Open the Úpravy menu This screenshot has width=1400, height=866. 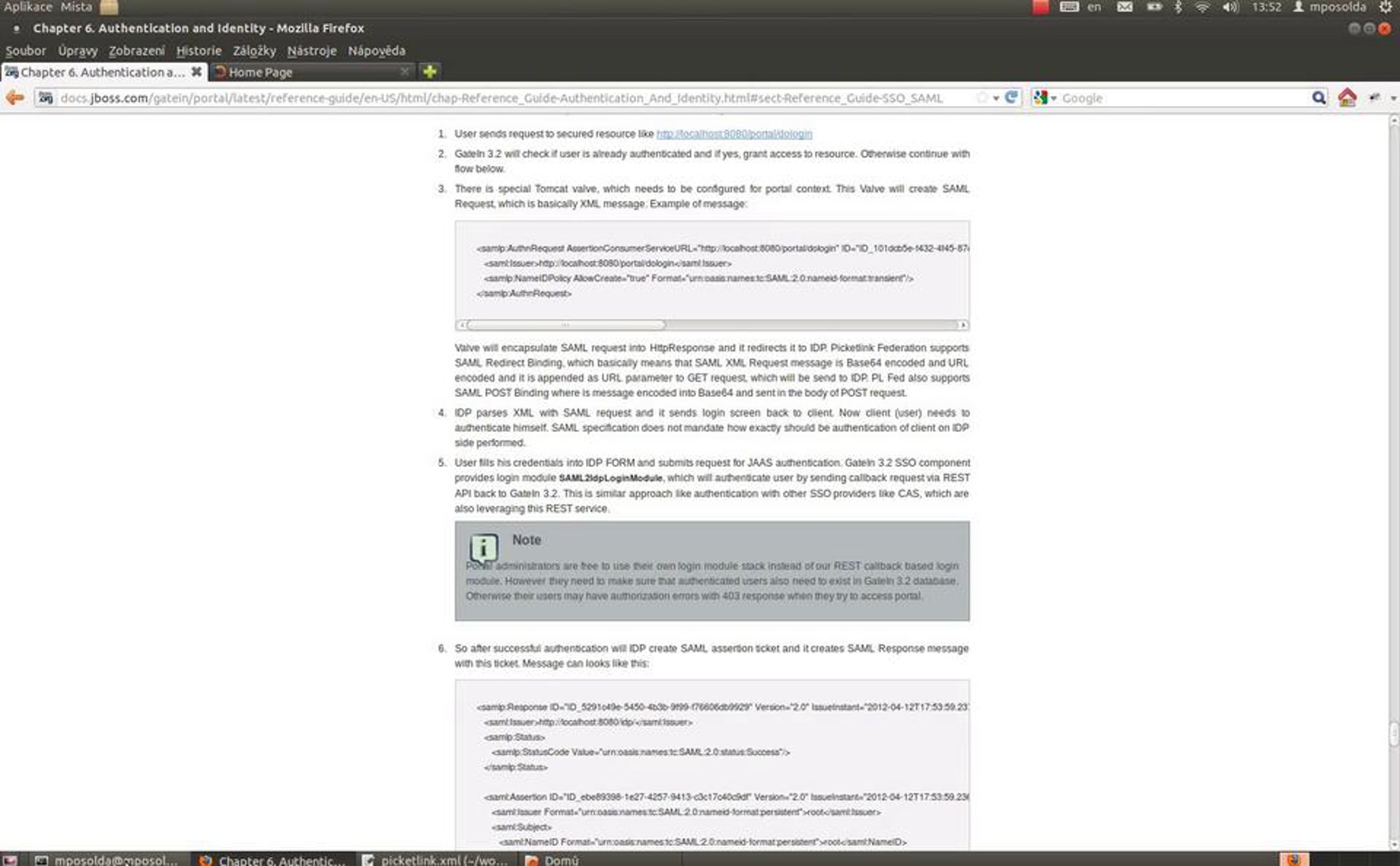(x=78, y=51)
